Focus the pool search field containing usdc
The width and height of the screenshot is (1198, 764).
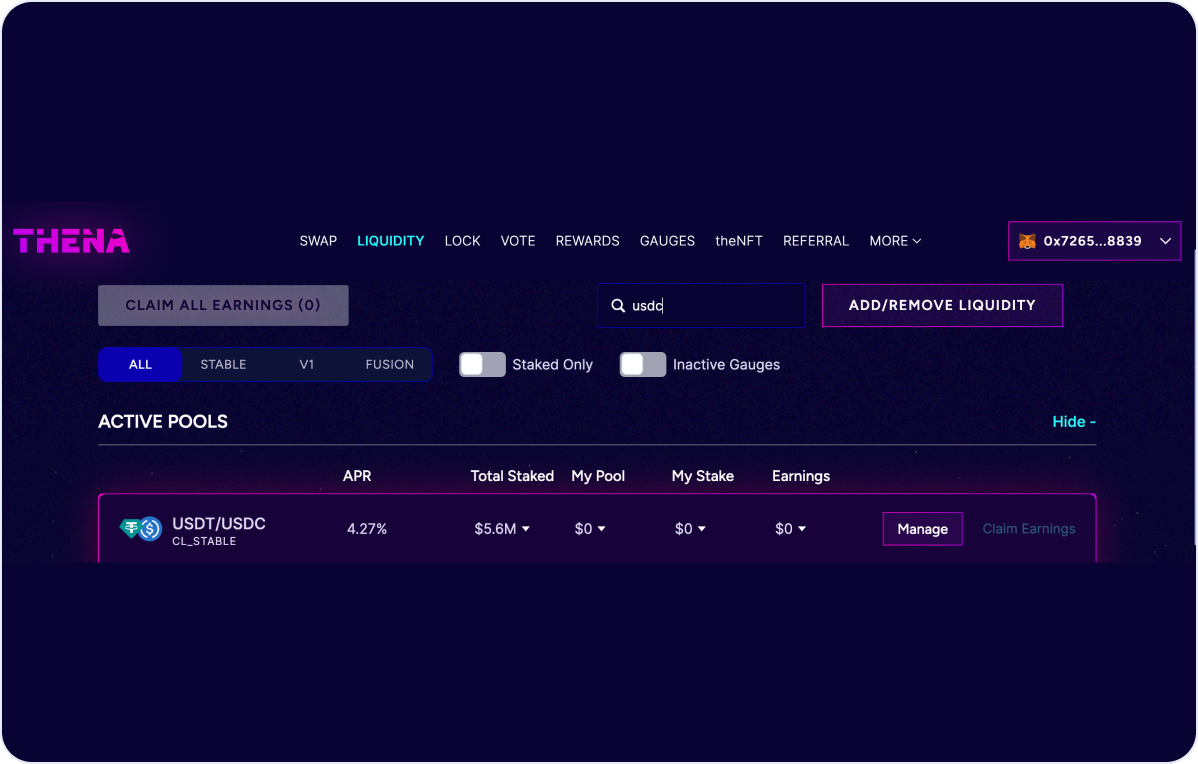click(701, 306)
